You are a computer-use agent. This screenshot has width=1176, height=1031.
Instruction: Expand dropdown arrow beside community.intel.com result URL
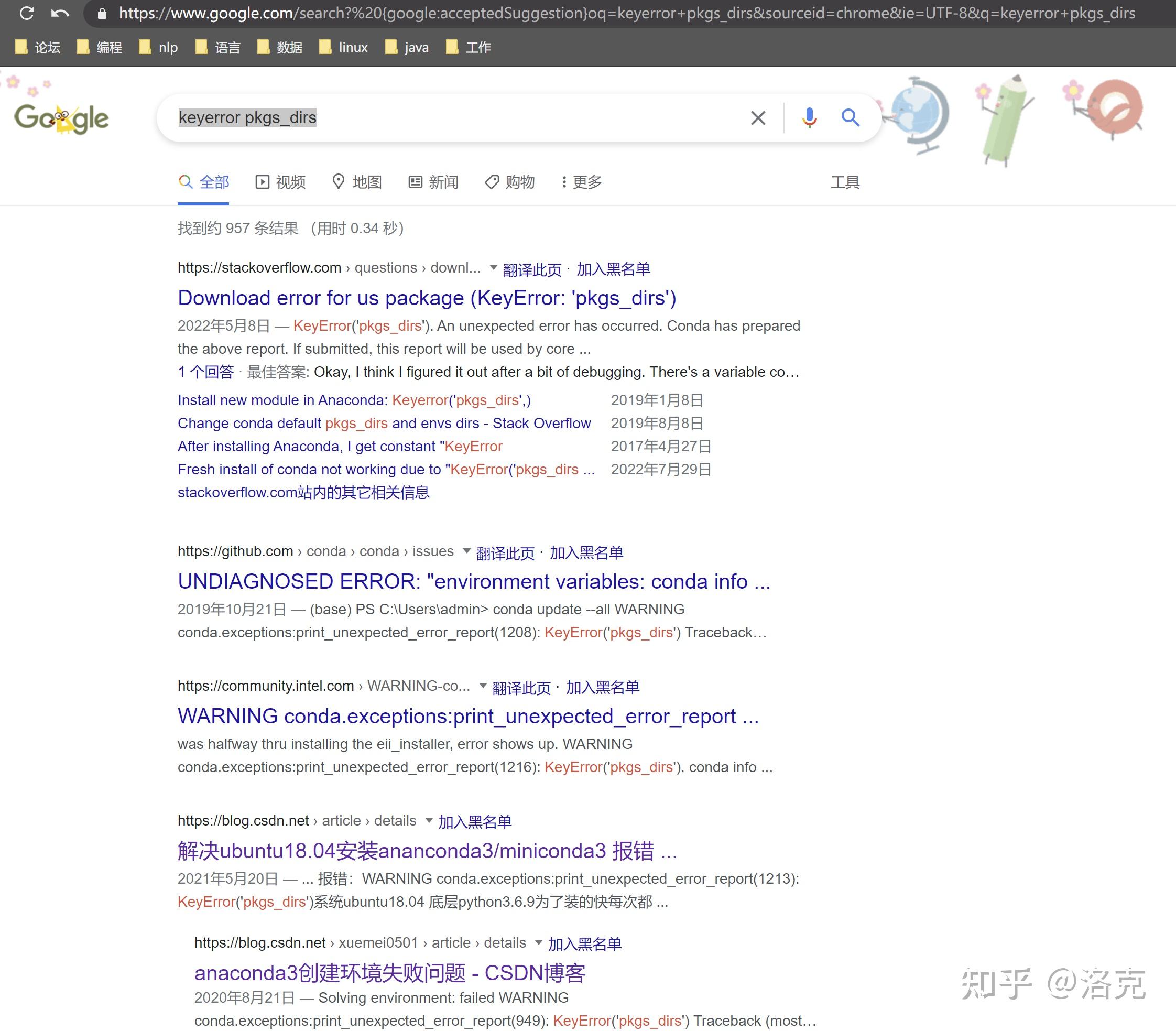click(x=483, y=686)
